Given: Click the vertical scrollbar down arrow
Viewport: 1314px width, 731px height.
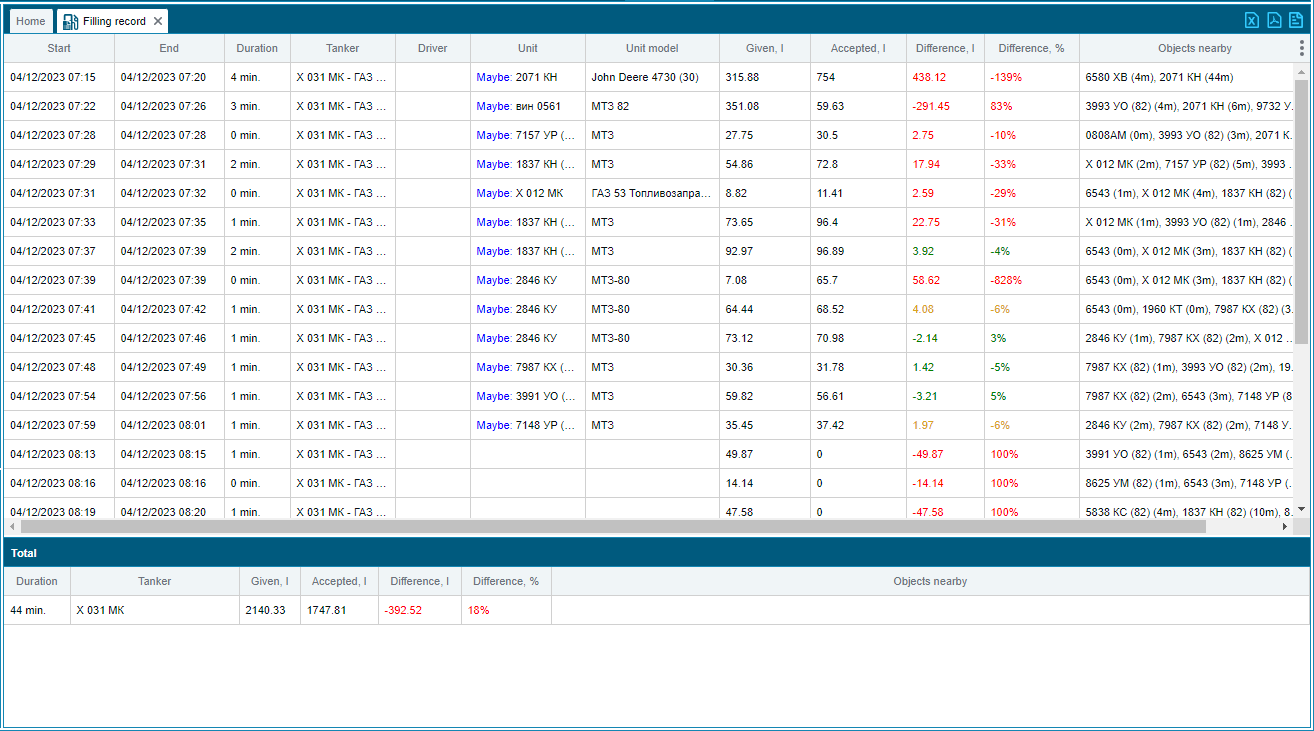Looking at the screenshot, I should coord(1301,509).
